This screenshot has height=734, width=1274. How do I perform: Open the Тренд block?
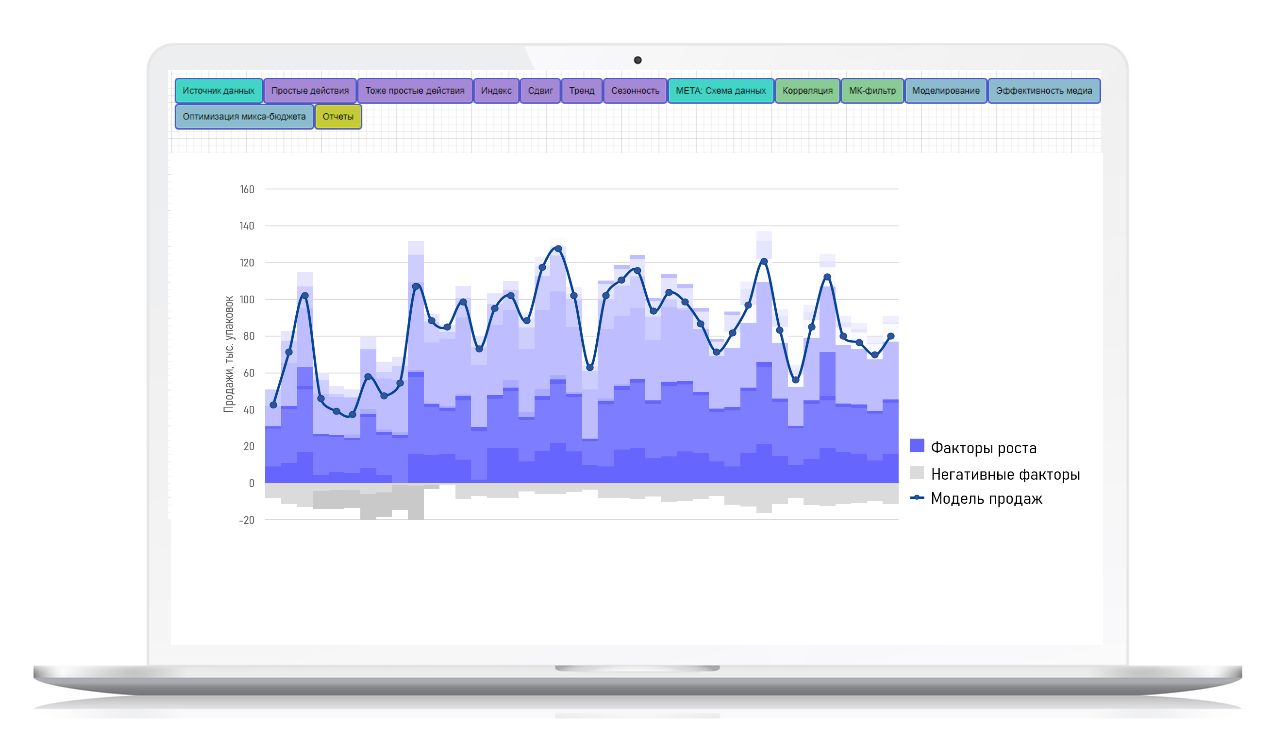pos(582,91)
